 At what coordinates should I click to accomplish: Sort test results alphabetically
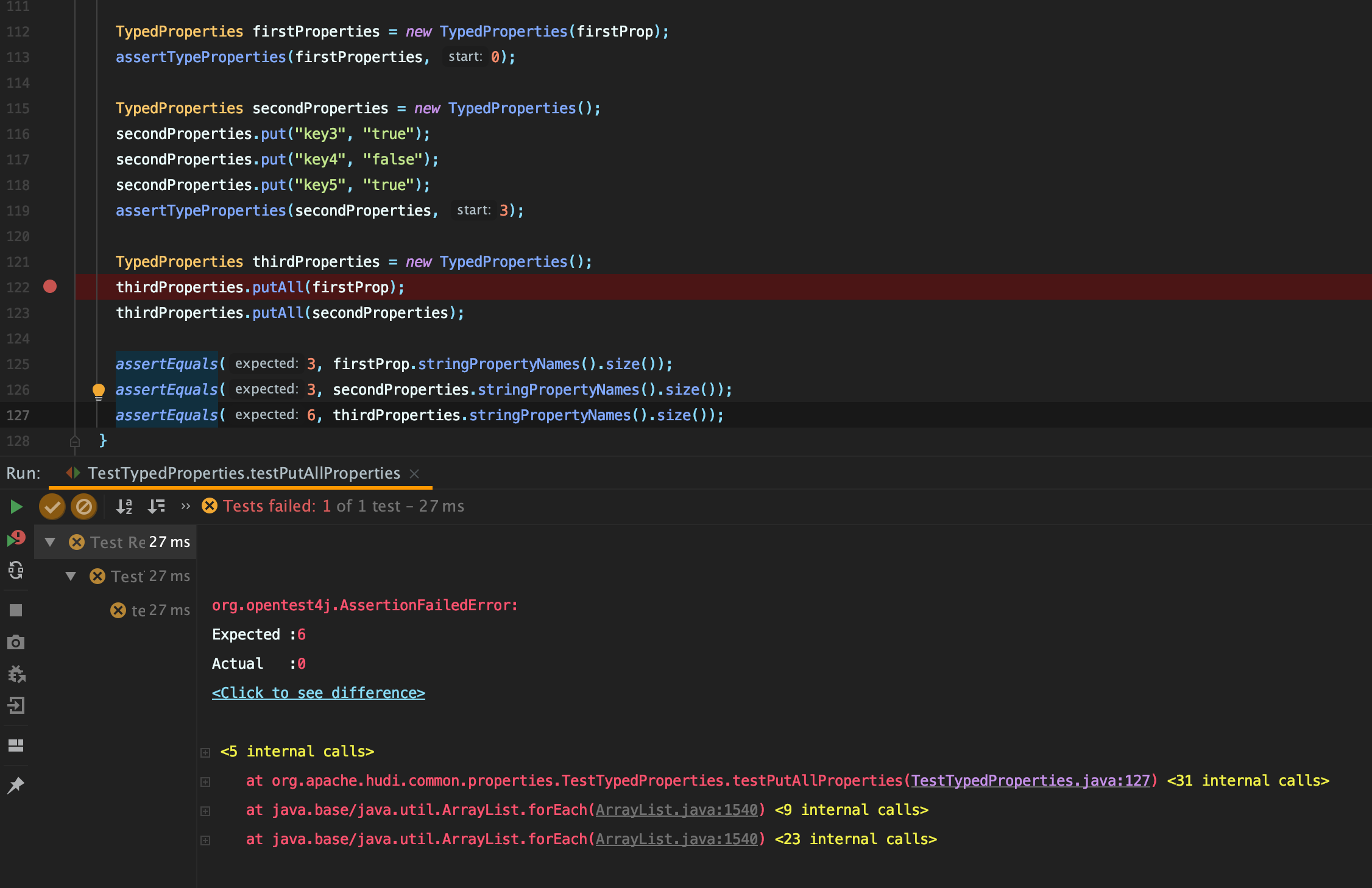pyautogui.click(x=124, y=507)
